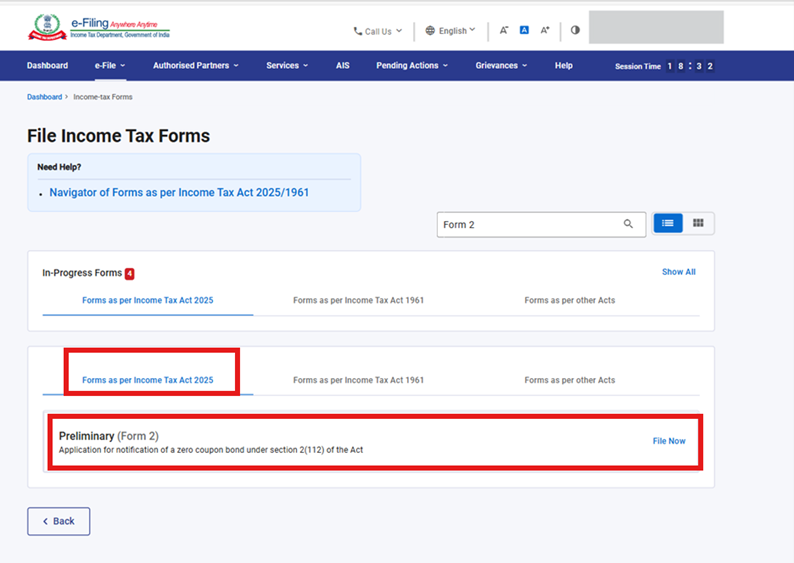Screen dimensions: 794x563
Task: Open Navigator of Forms help link
Action: coord(179,192)
